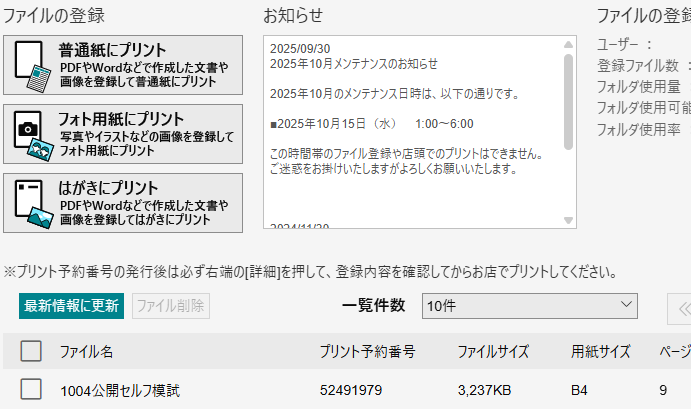This screenshot has width=691, height=409.
Task: Click the プリント予約番号 column header
Action: pos(367,351)
